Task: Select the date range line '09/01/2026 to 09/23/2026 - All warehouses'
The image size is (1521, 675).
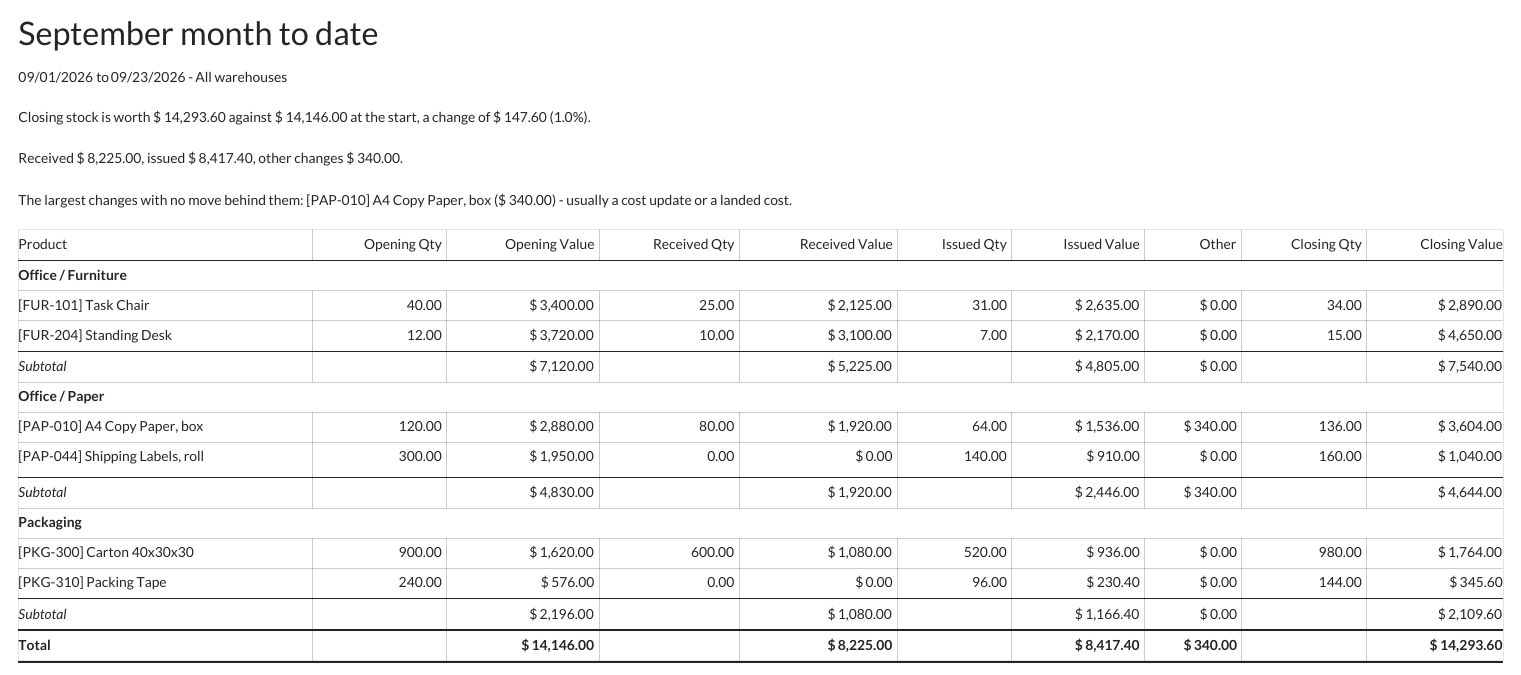Action: [x=153, y=77]
